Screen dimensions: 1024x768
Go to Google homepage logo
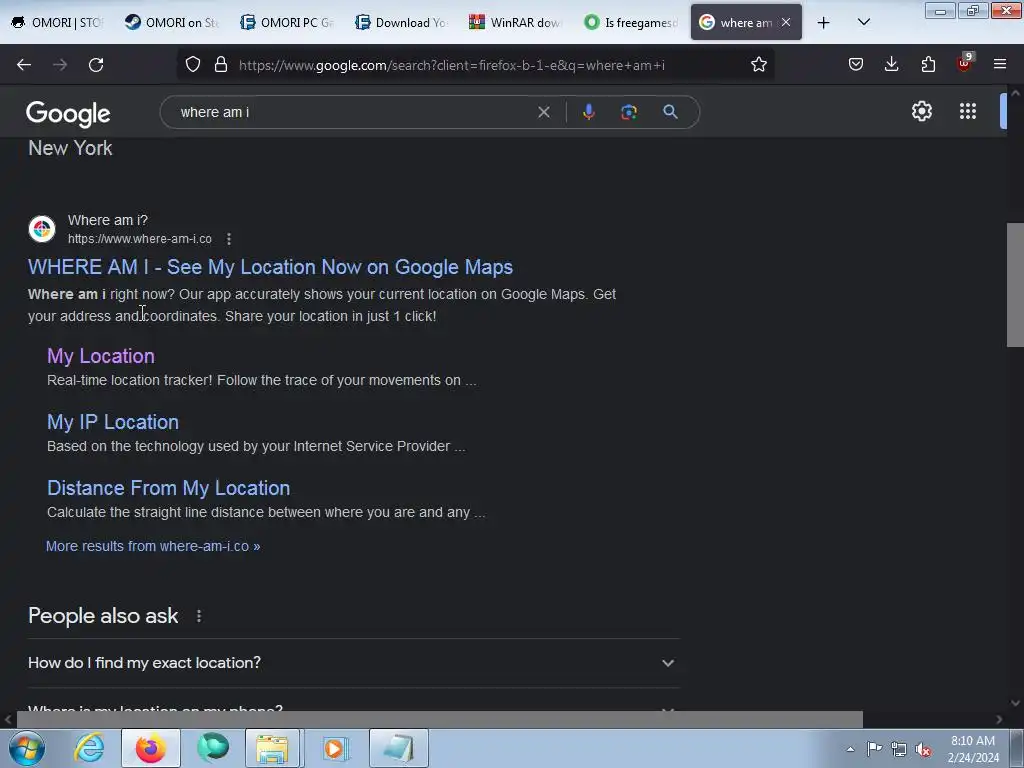click(68, 114)
